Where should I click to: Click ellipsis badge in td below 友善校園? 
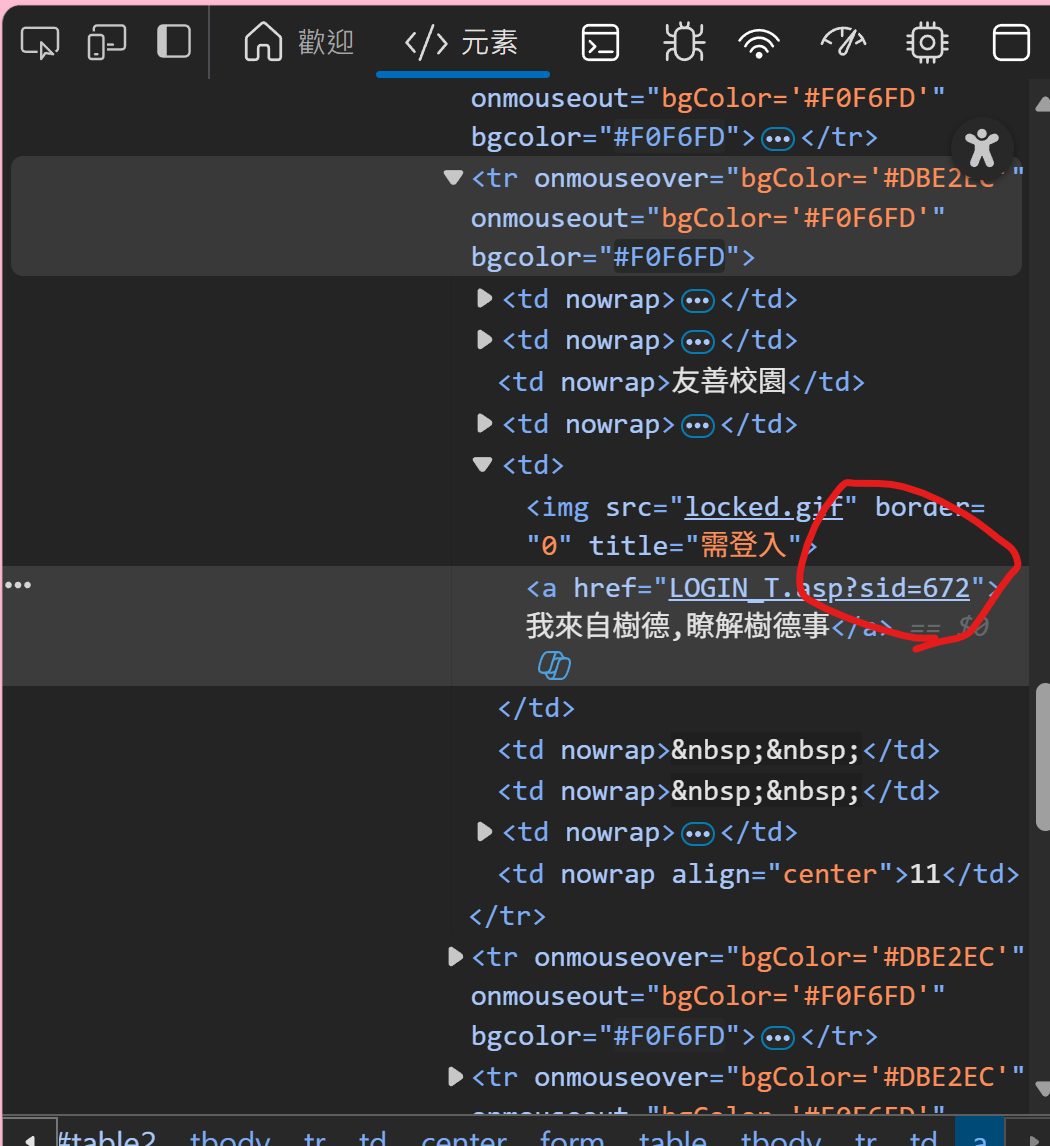pyautogui.click(x=698, y=425)
